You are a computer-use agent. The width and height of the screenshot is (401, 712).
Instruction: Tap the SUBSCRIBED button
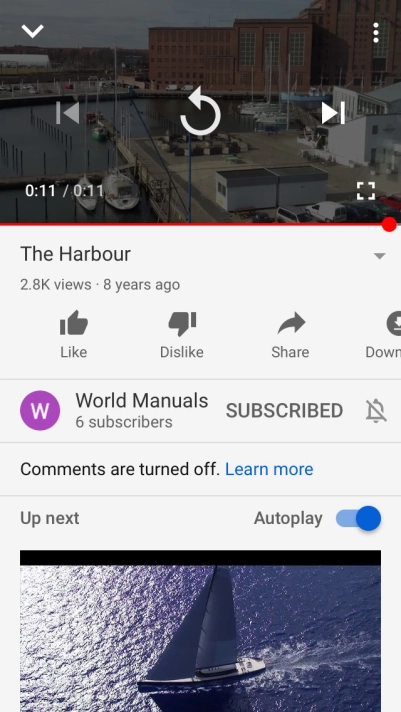pos(284,410)
